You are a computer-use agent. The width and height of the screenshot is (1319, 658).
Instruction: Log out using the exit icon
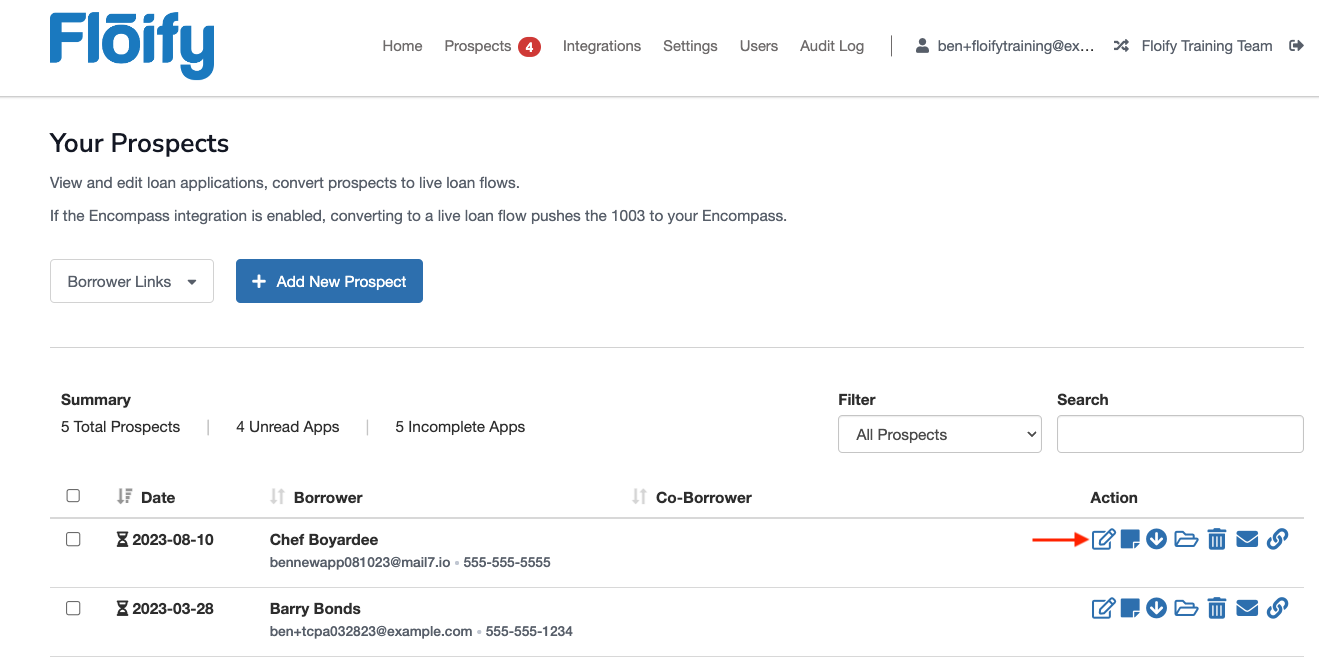[1297, 45]
